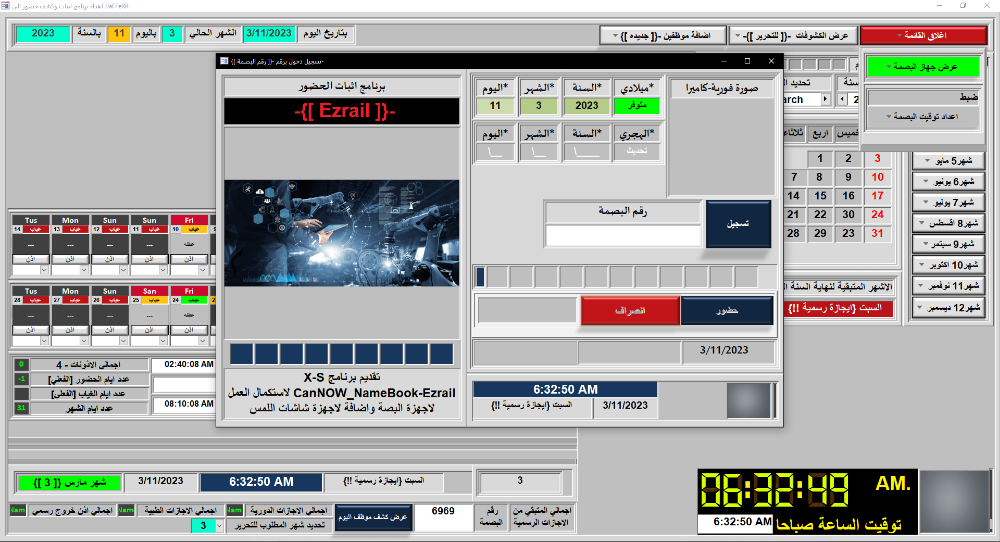Screen dimensions: 1000x542
Task: Click the blue حضور (attendance) button
Action: (x=727, y=311)
